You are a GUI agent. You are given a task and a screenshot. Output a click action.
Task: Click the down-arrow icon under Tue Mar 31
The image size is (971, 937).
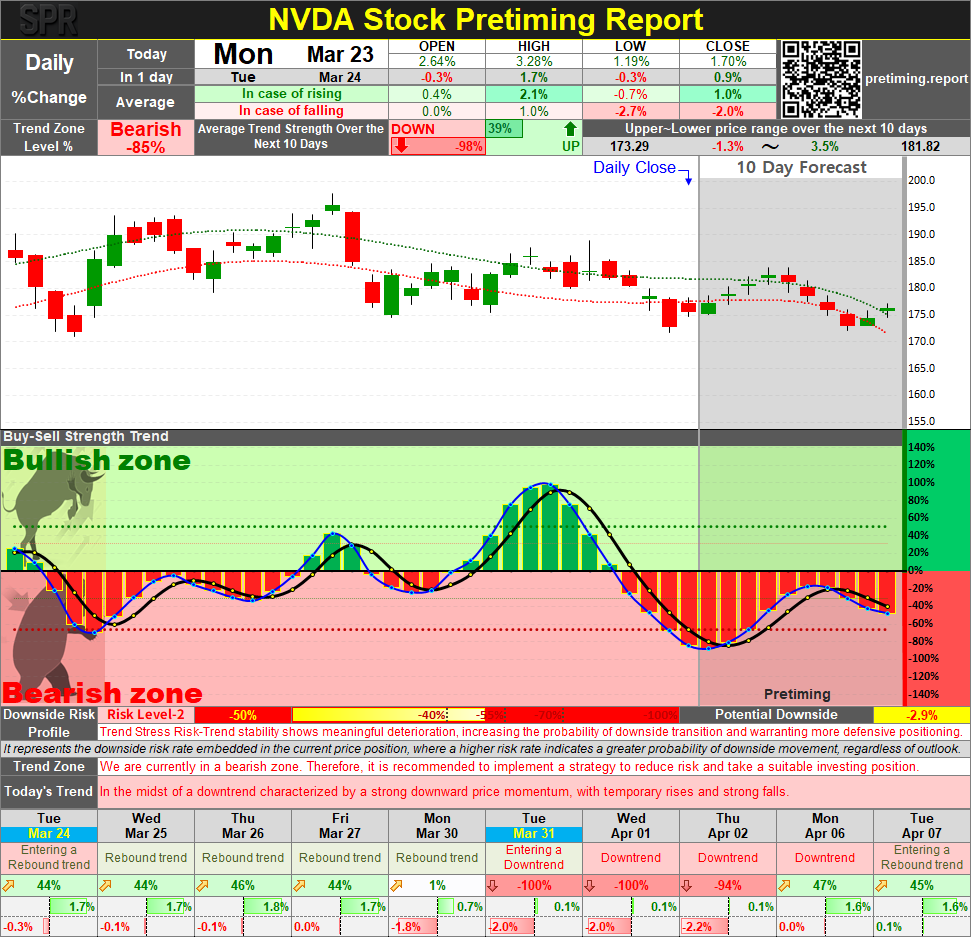point(493,886)
